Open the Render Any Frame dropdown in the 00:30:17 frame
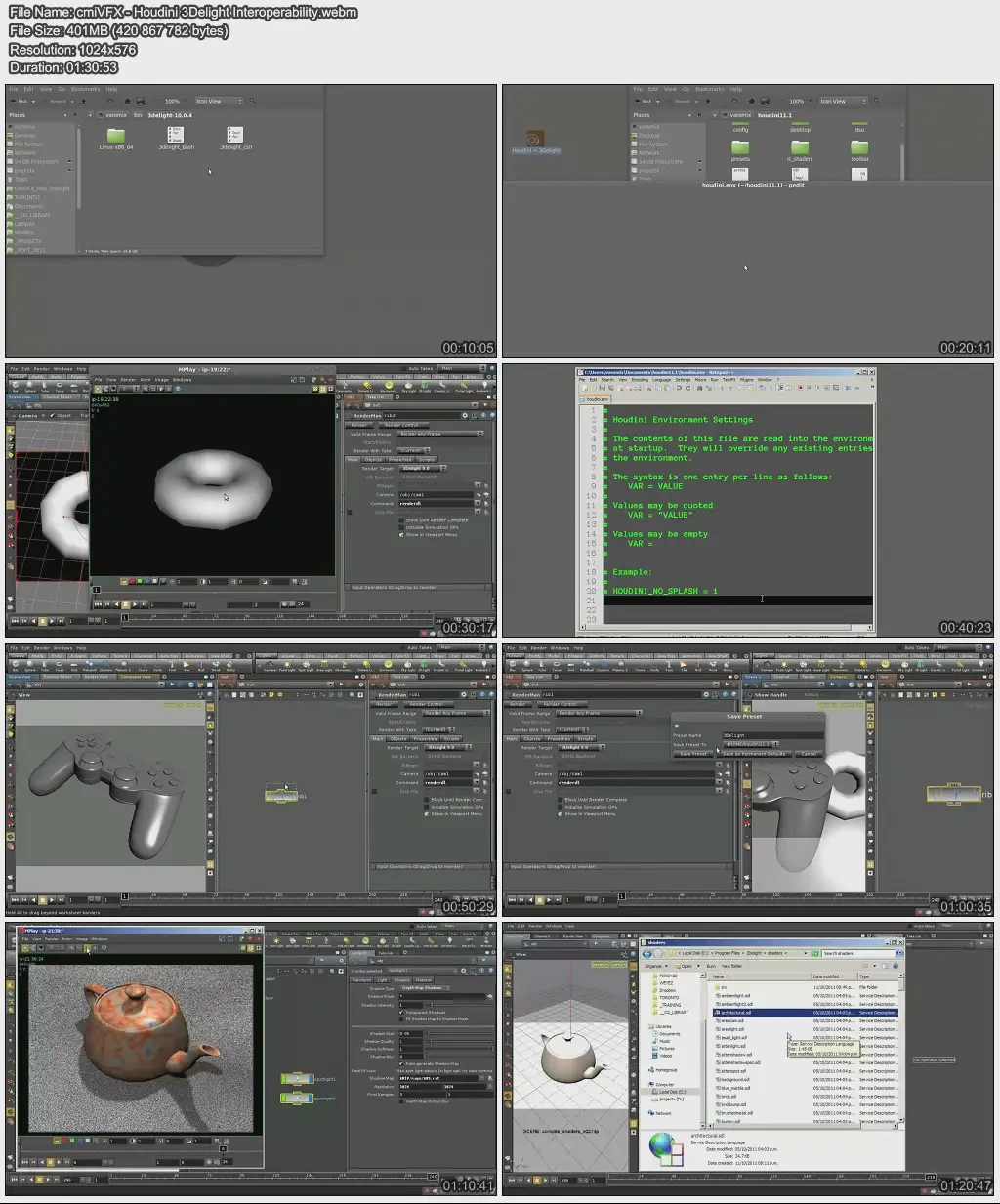This screenshot has height=1204, width=1000. 440,434
